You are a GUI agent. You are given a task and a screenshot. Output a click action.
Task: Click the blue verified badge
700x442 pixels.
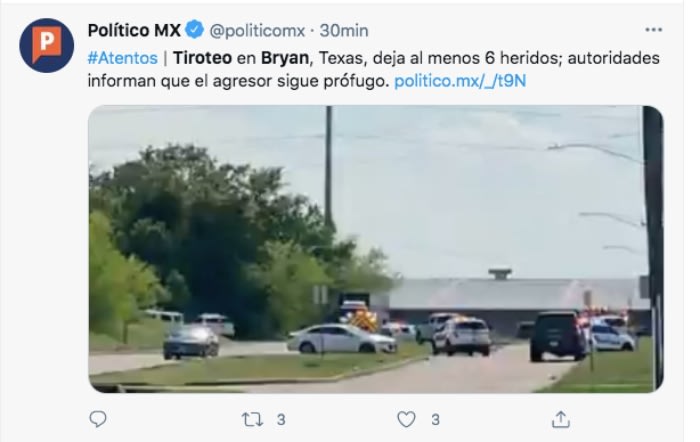tap(195, 30)
